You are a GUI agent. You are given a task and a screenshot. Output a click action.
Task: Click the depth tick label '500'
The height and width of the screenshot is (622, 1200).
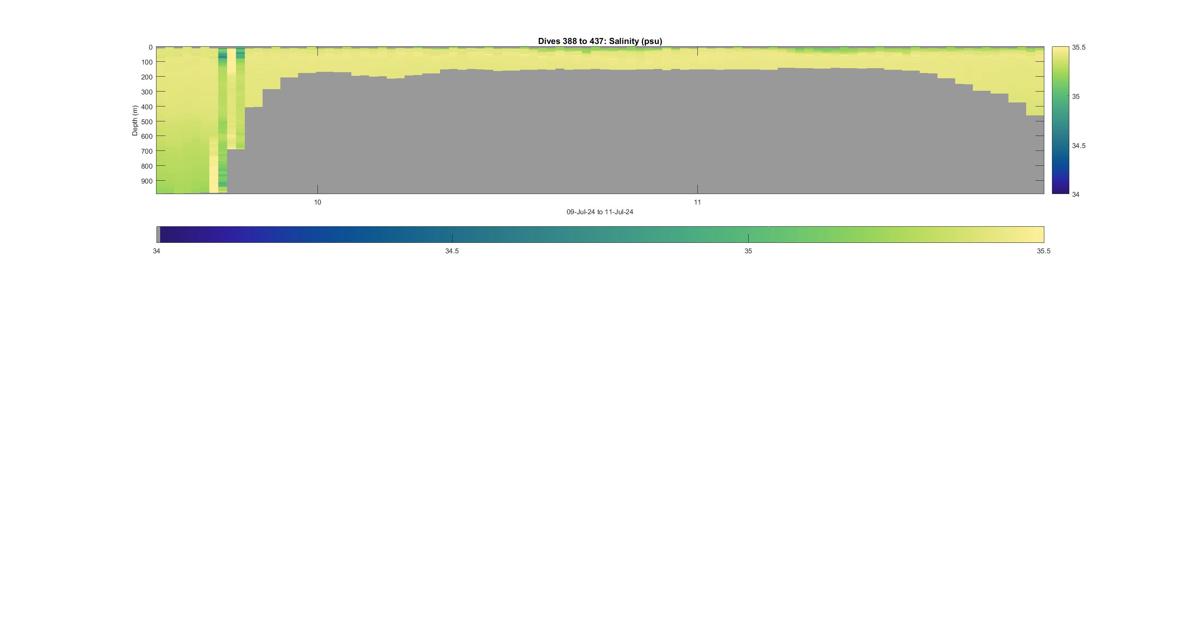(x=146, y=121)
